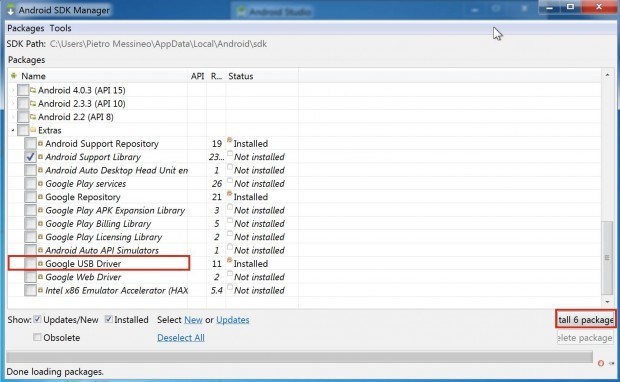Check the Google USB Driver checkbox

pos(30,264)
